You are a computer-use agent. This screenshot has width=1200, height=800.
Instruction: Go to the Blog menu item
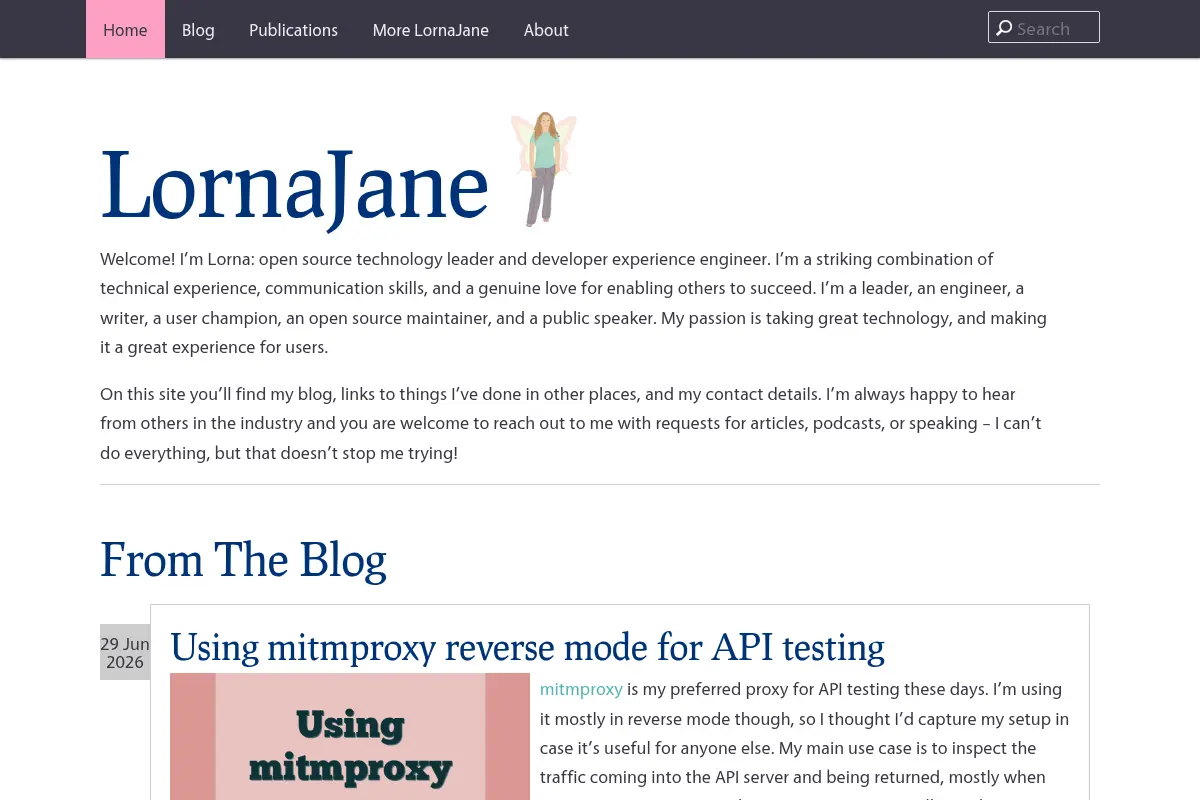(198, 30)
